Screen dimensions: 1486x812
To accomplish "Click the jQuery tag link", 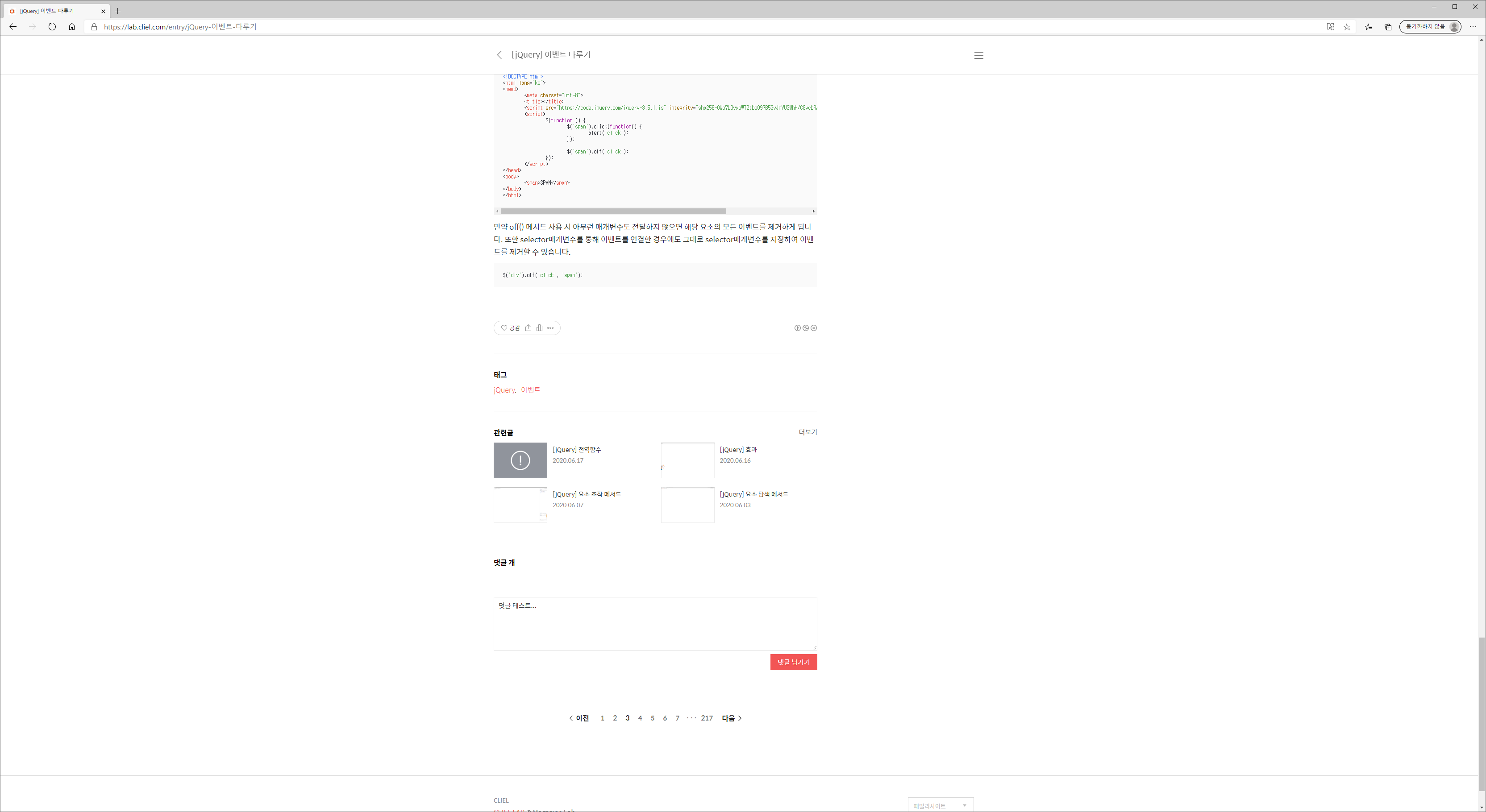I will point(504,390).
